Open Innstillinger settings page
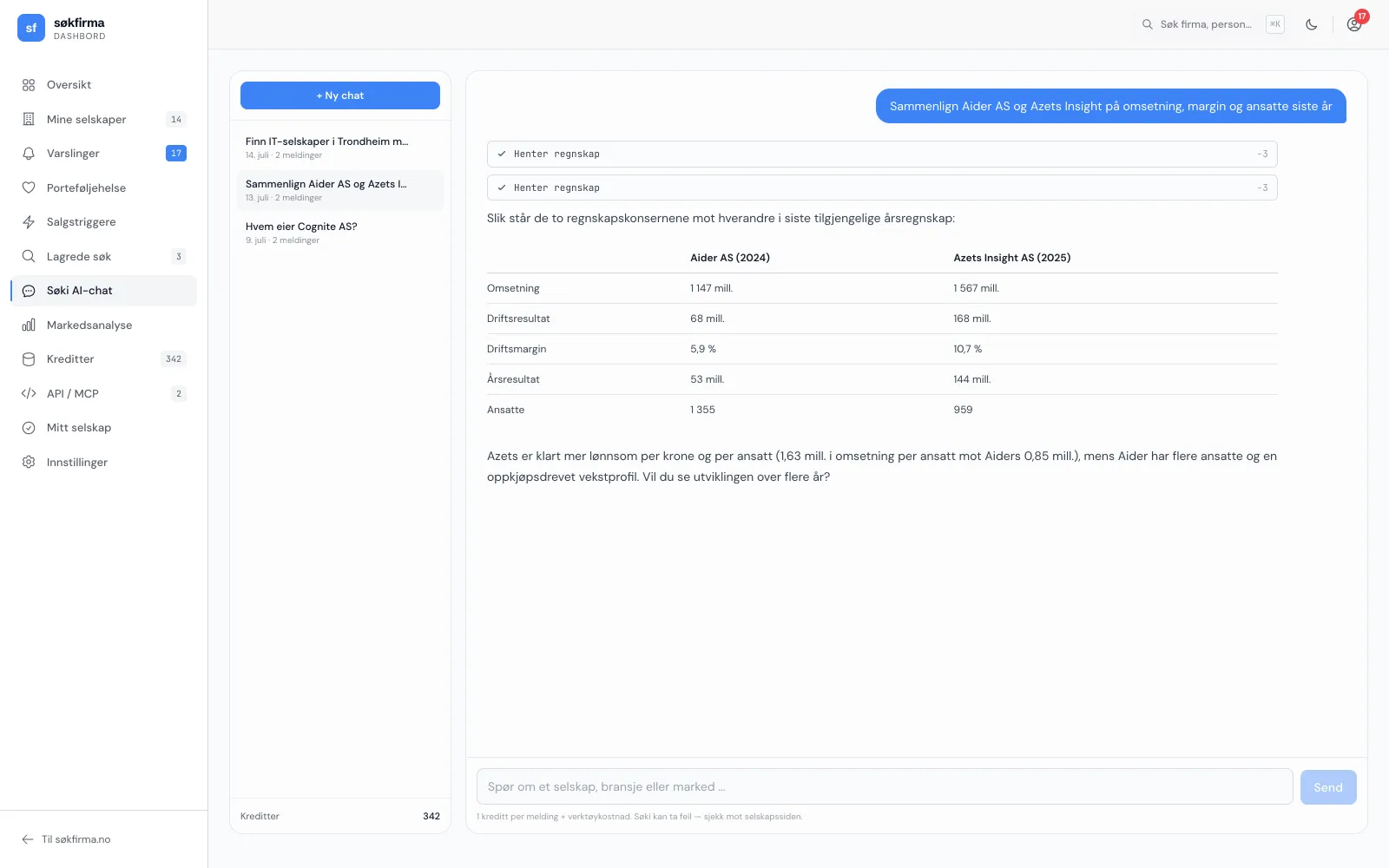This screenshot has height=868, width=1389. coord(104,462)
